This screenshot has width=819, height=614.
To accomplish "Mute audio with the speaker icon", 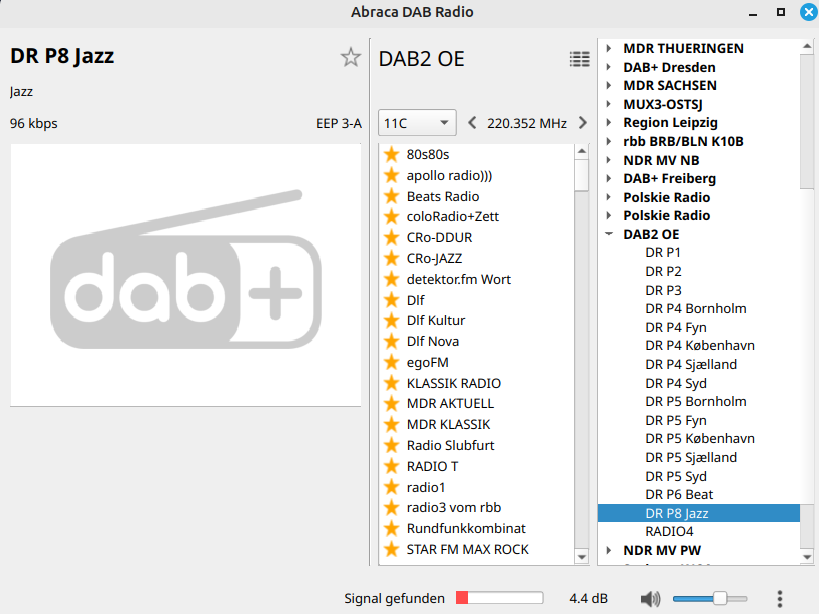I will point(651,599).
